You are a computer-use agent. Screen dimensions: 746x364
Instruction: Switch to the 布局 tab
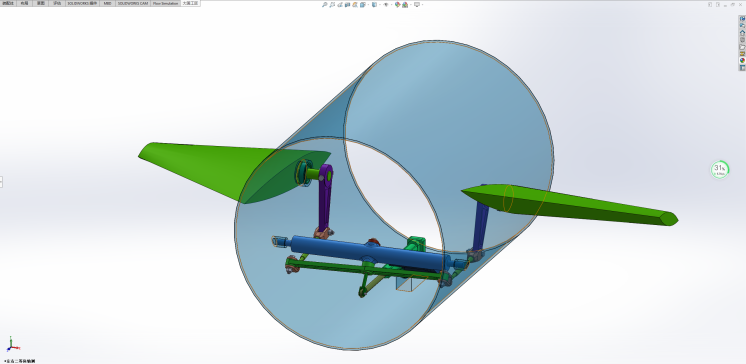pos(24,3)
